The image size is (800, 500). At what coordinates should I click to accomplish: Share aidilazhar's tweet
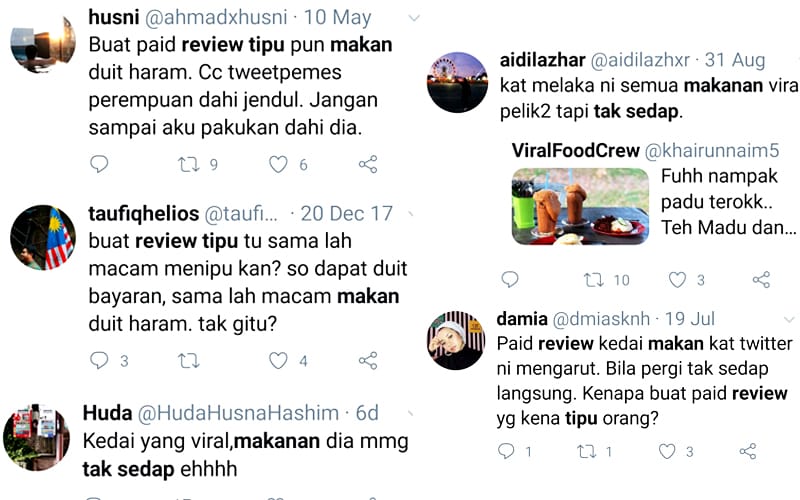point(761,280)
